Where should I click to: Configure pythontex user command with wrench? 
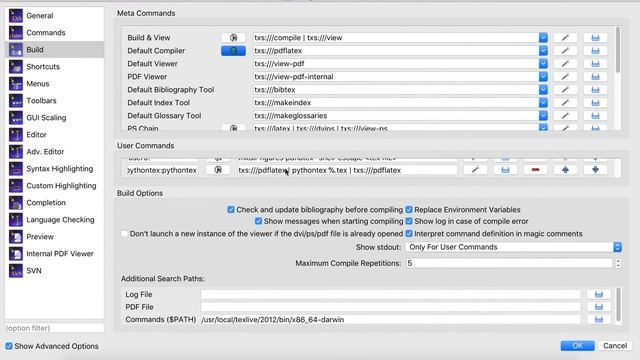tap(475, 170)
